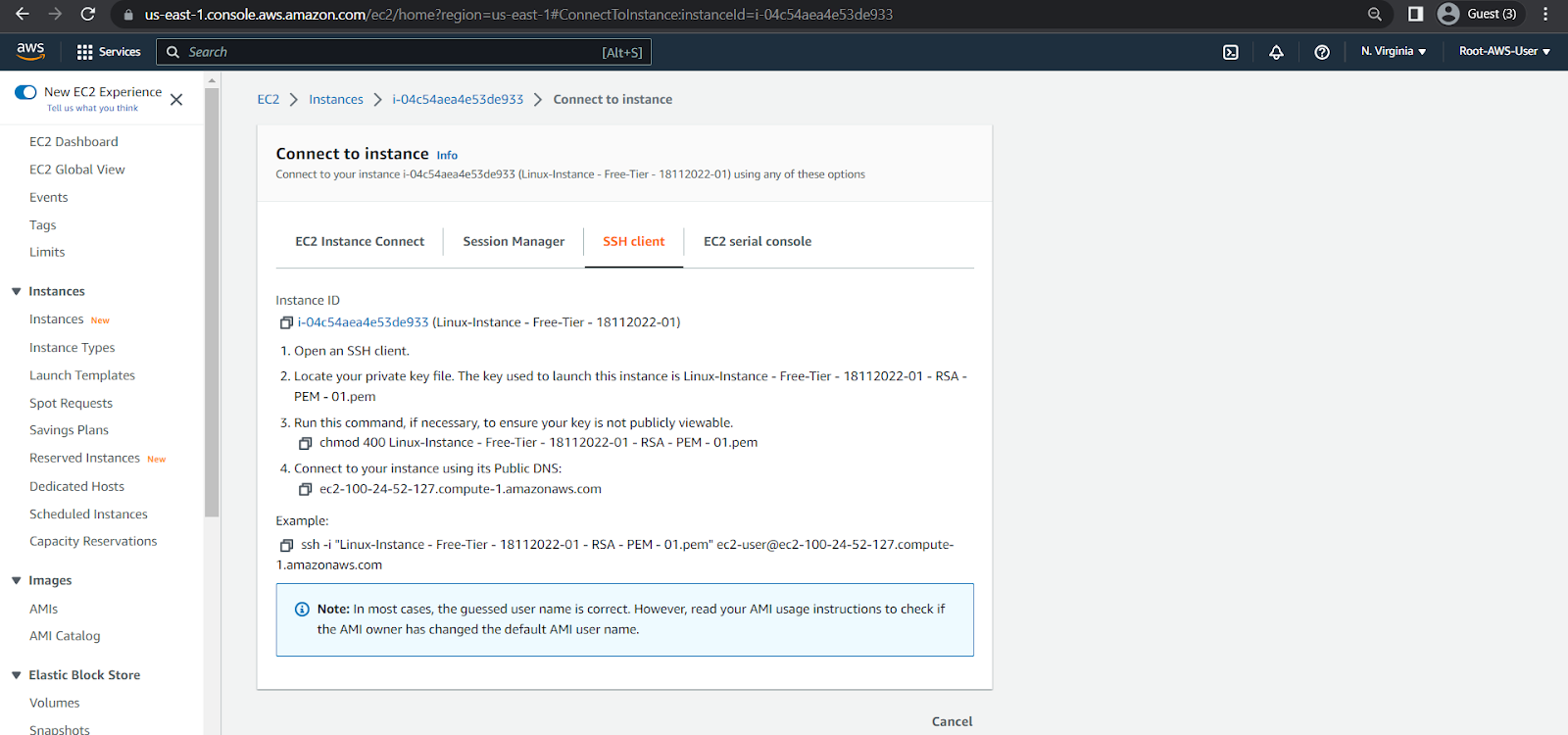Viewport: 1568px width, 735px height.
Task: Open Volumes in sidebar
Action: (x=55, y=703)
